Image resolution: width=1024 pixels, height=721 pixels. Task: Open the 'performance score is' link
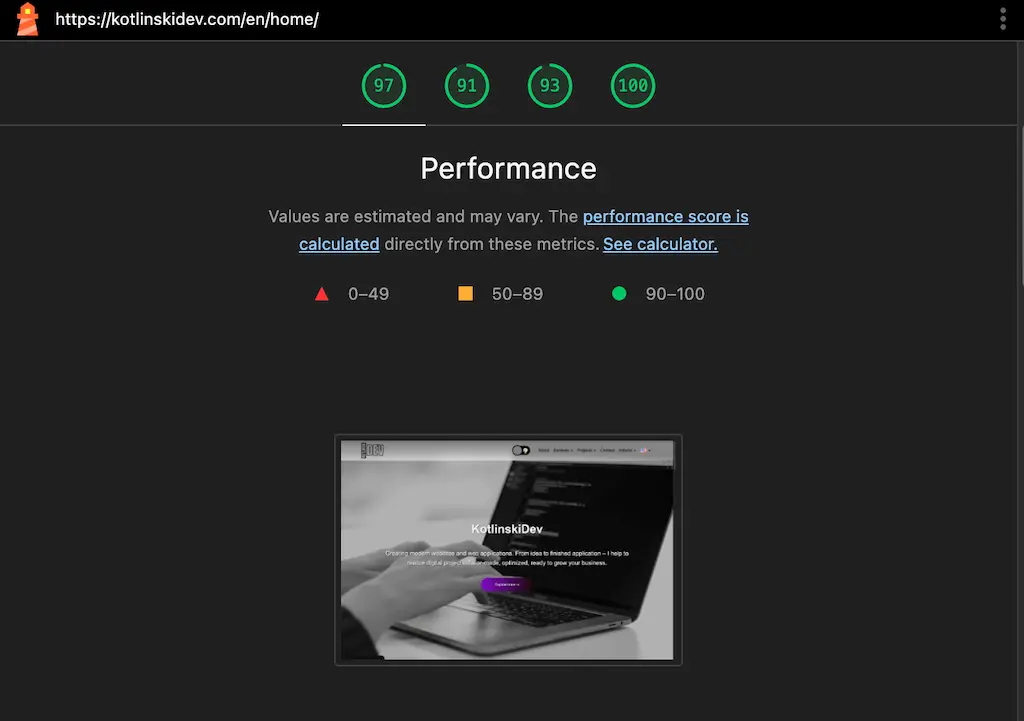click(665, 216)
